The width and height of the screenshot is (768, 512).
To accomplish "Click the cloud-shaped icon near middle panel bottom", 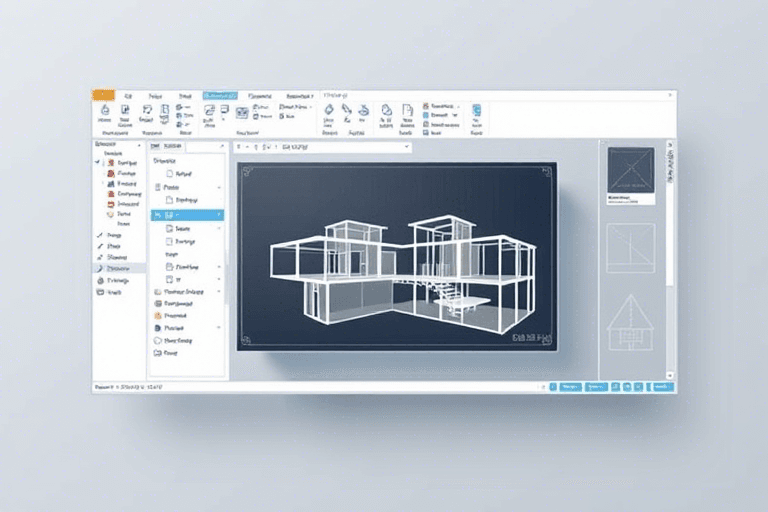I will tap(157, 340).
